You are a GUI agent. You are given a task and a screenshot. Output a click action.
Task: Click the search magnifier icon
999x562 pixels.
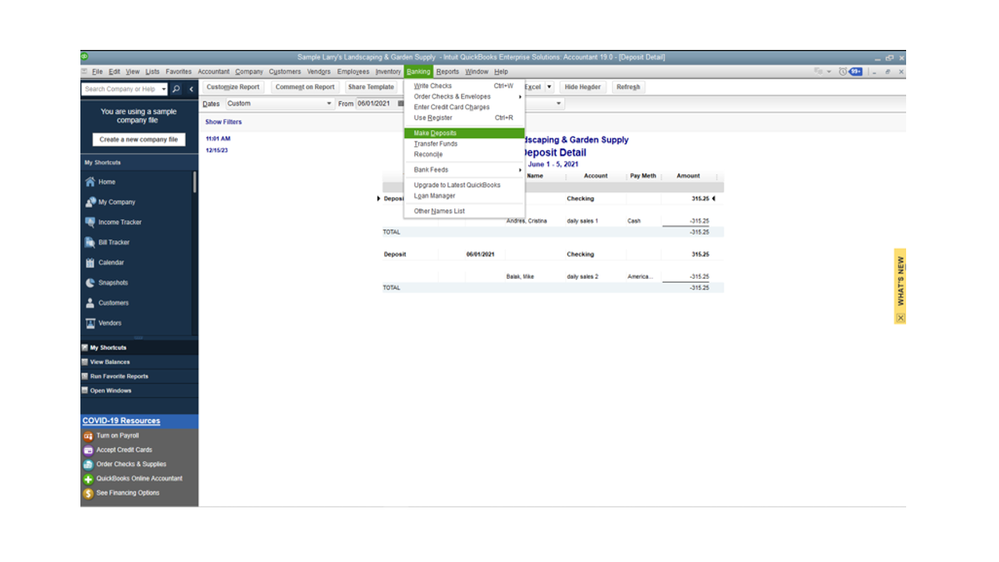(176, 89)
